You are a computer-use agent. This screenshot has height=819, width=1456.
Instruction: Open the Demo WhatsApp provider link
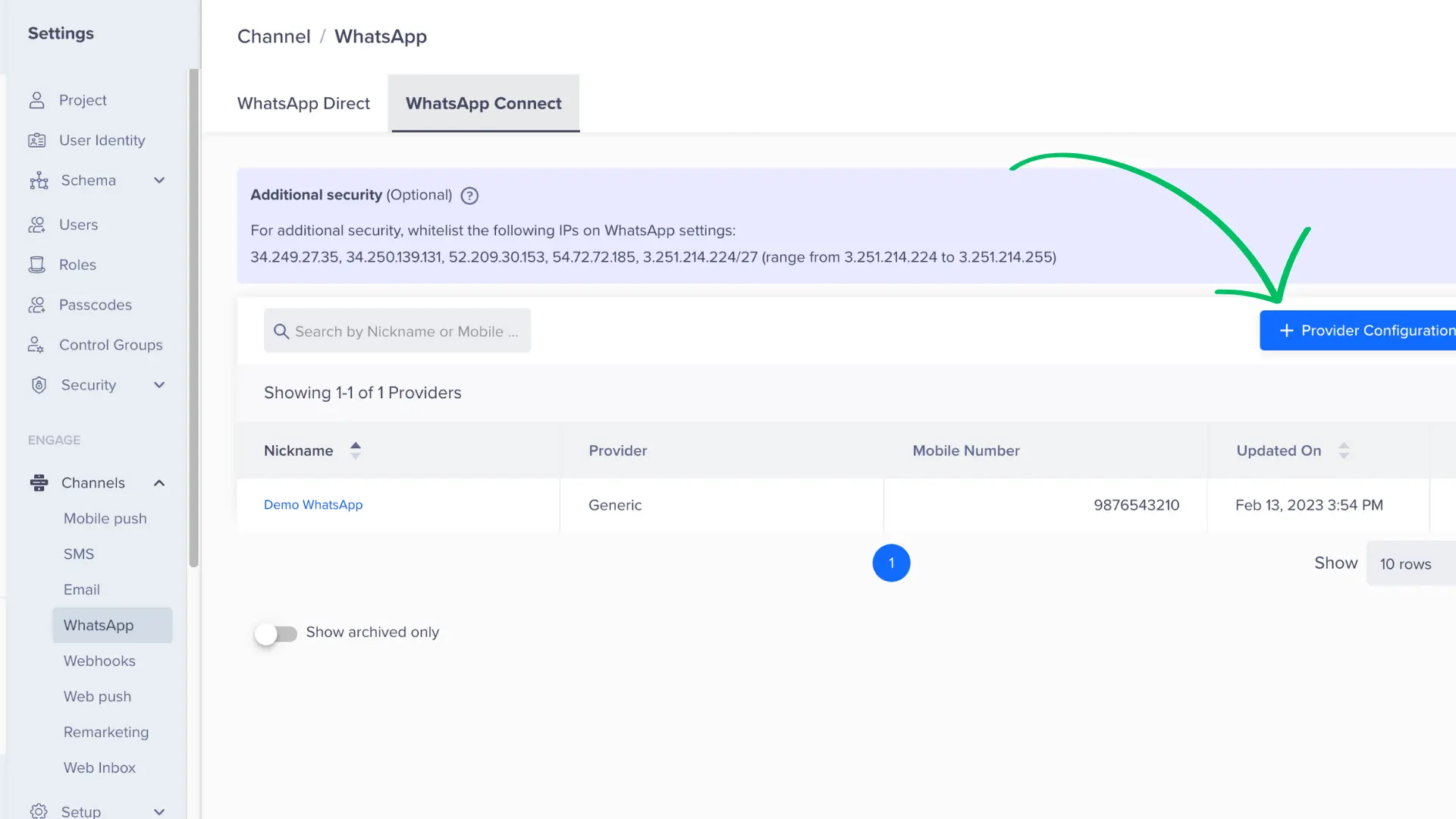(313, 504)
